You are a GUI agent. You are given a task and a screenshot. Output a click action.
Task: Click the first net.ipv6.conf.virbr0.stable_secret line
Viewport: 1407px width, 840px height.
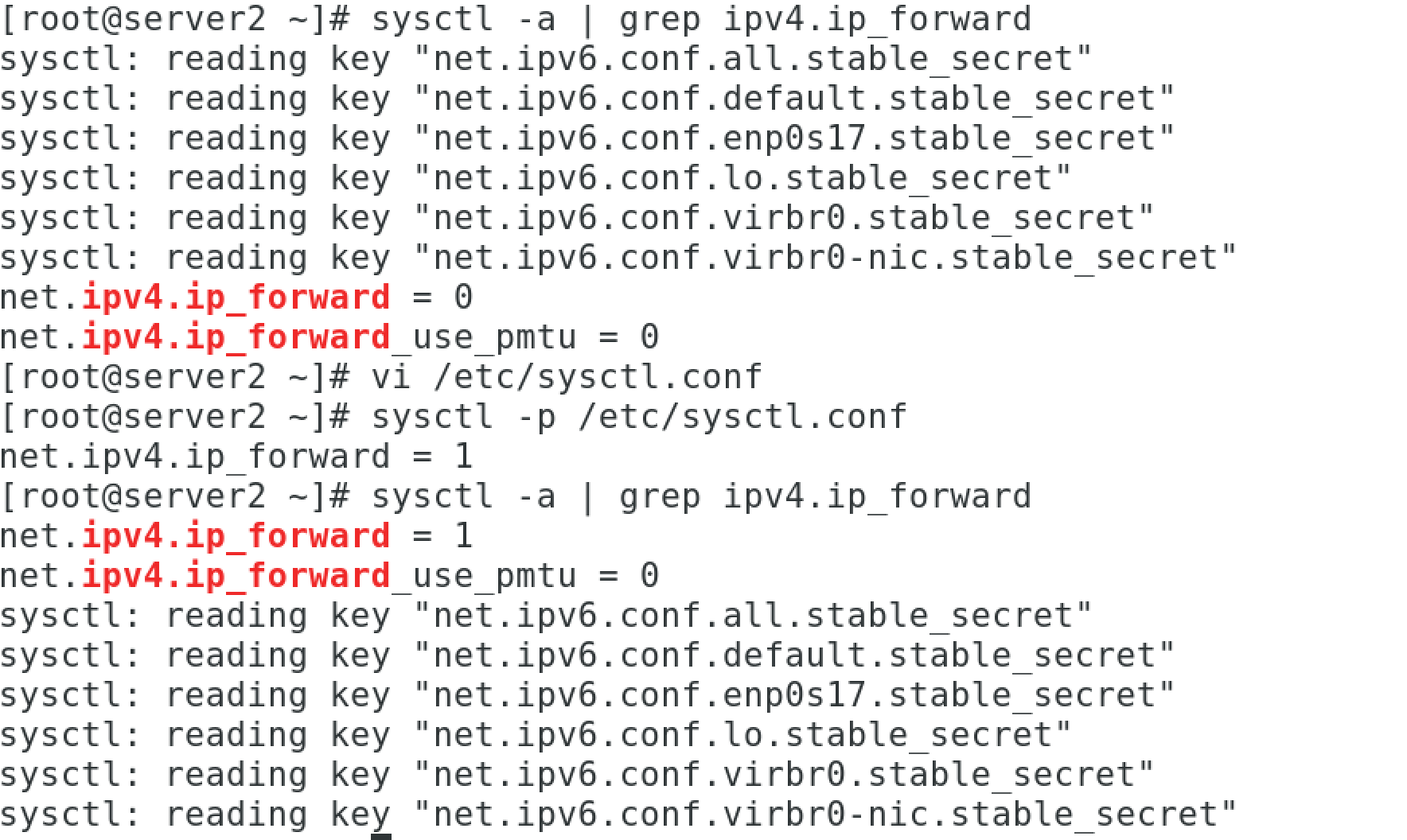577,217
